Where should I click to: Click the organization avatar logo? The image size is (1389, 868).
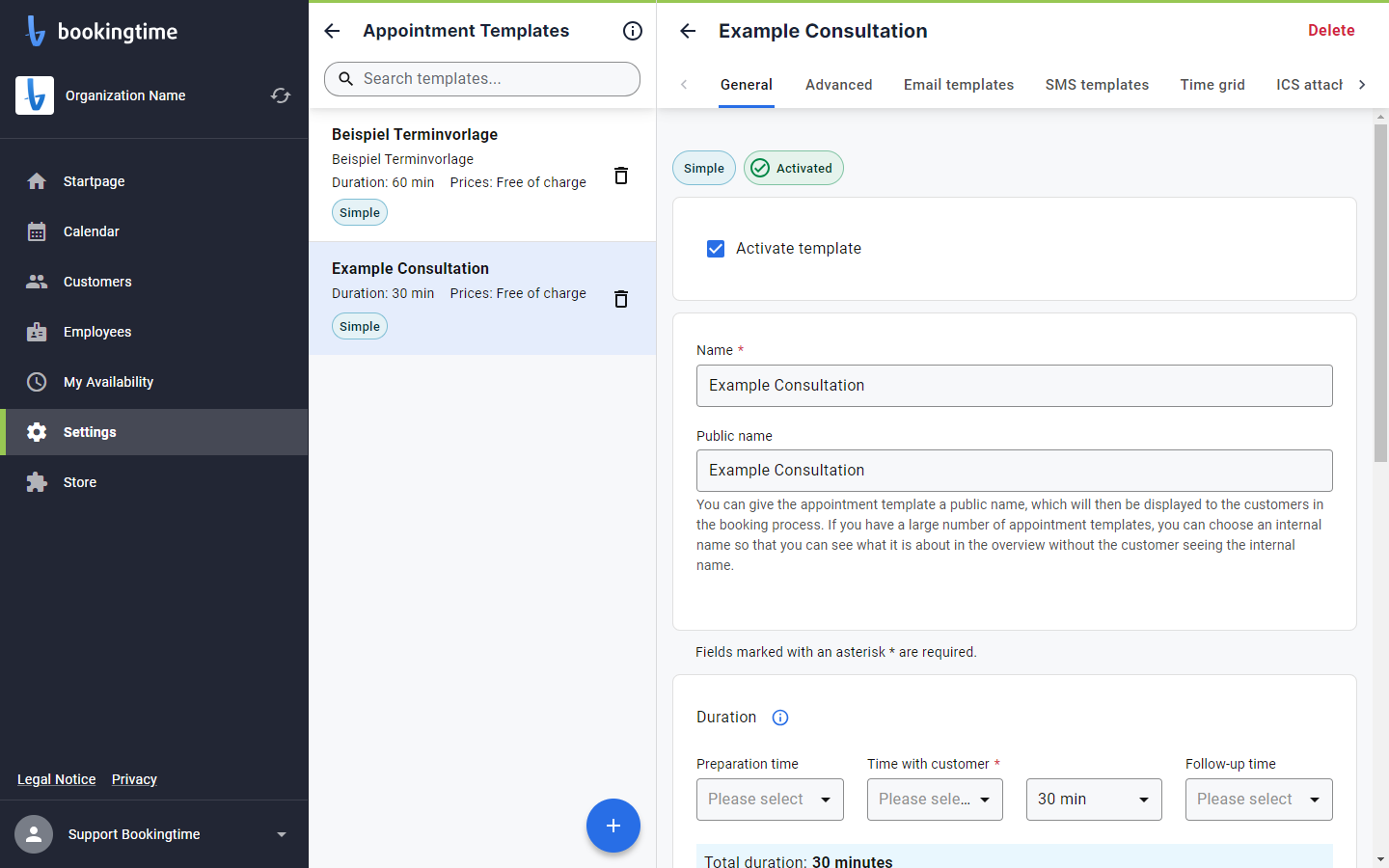point(35,95)
